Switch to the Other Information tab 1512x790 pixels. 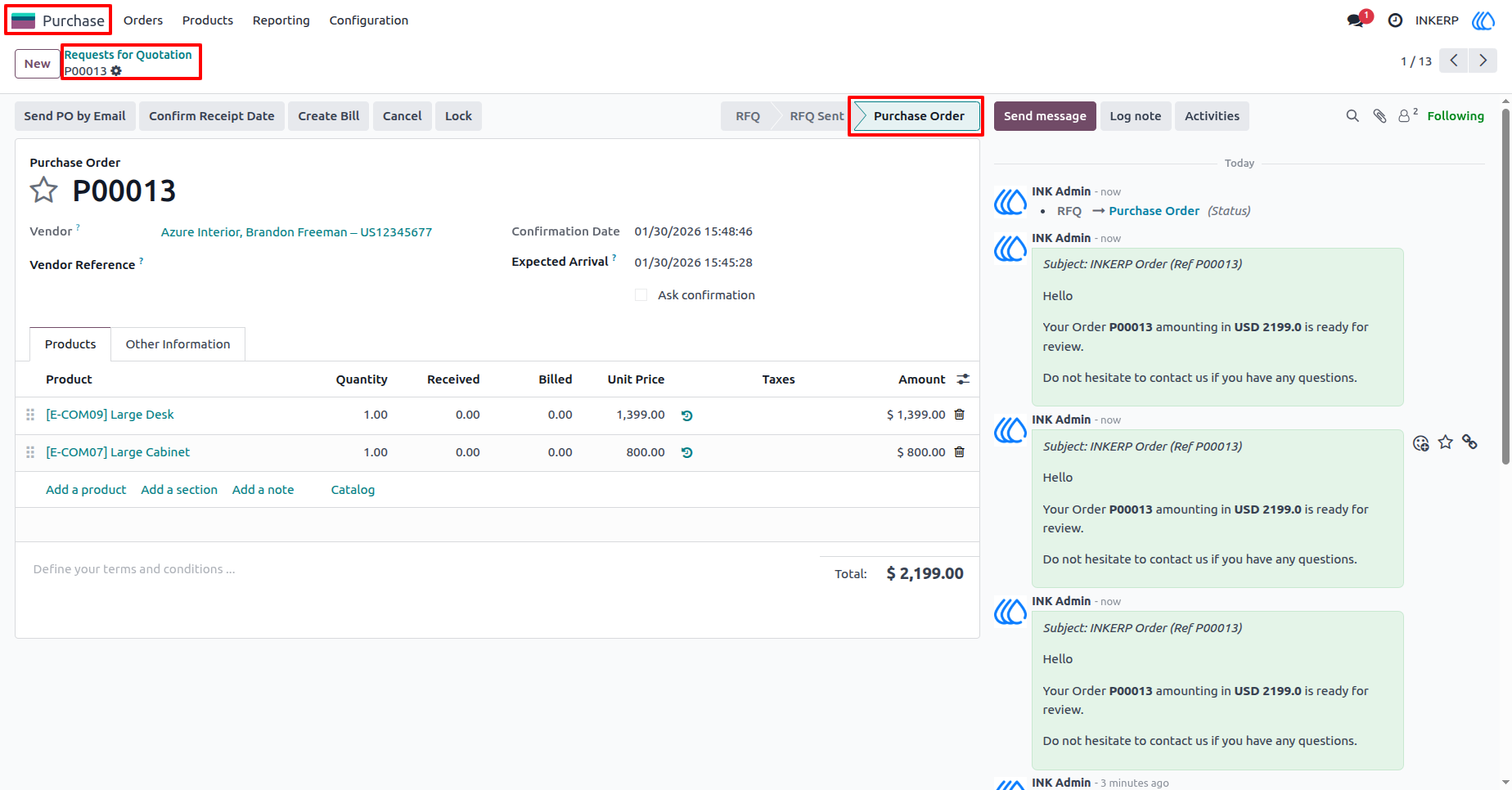pos(178,344)
